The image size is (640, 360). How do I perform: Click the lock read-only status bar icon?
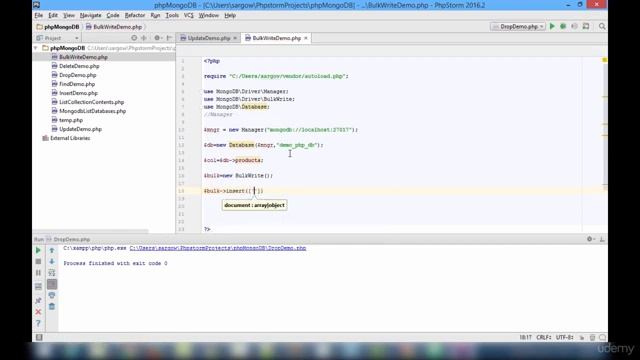582,338
